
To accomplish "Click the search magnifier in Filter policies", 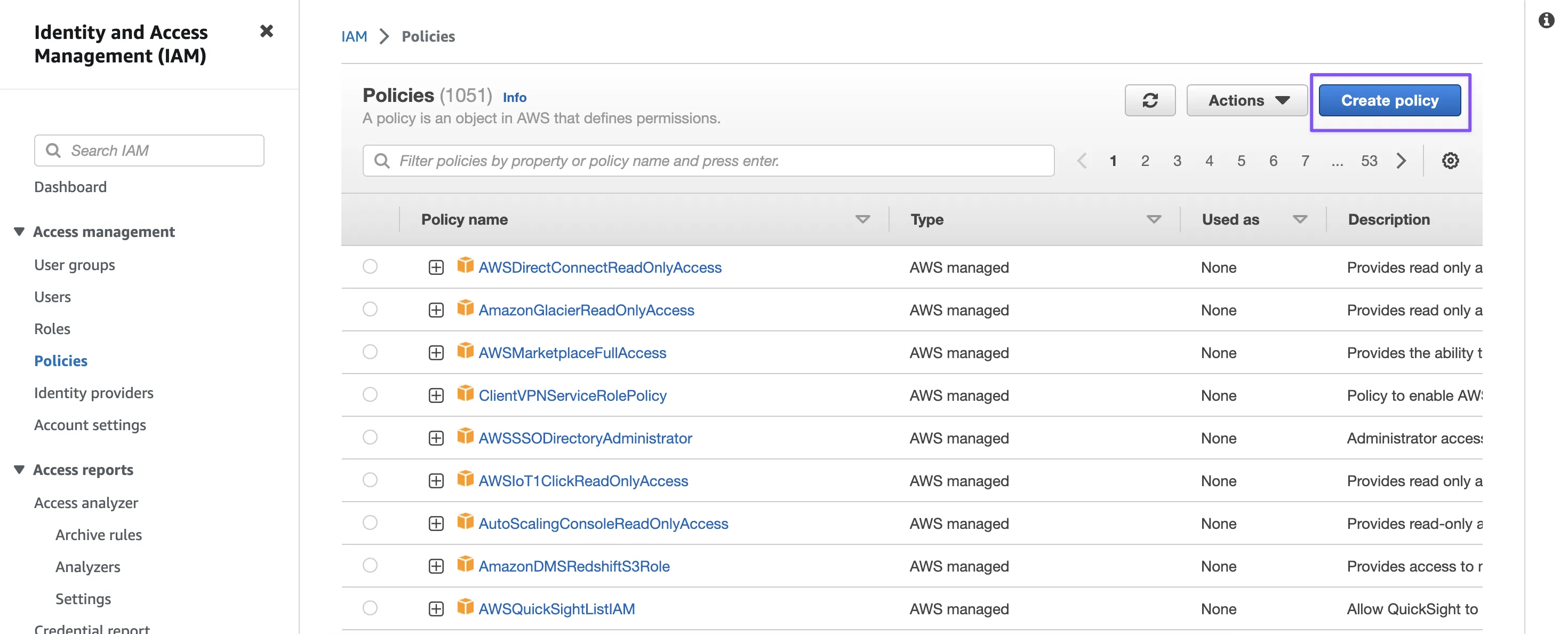I will pos(382,161).
